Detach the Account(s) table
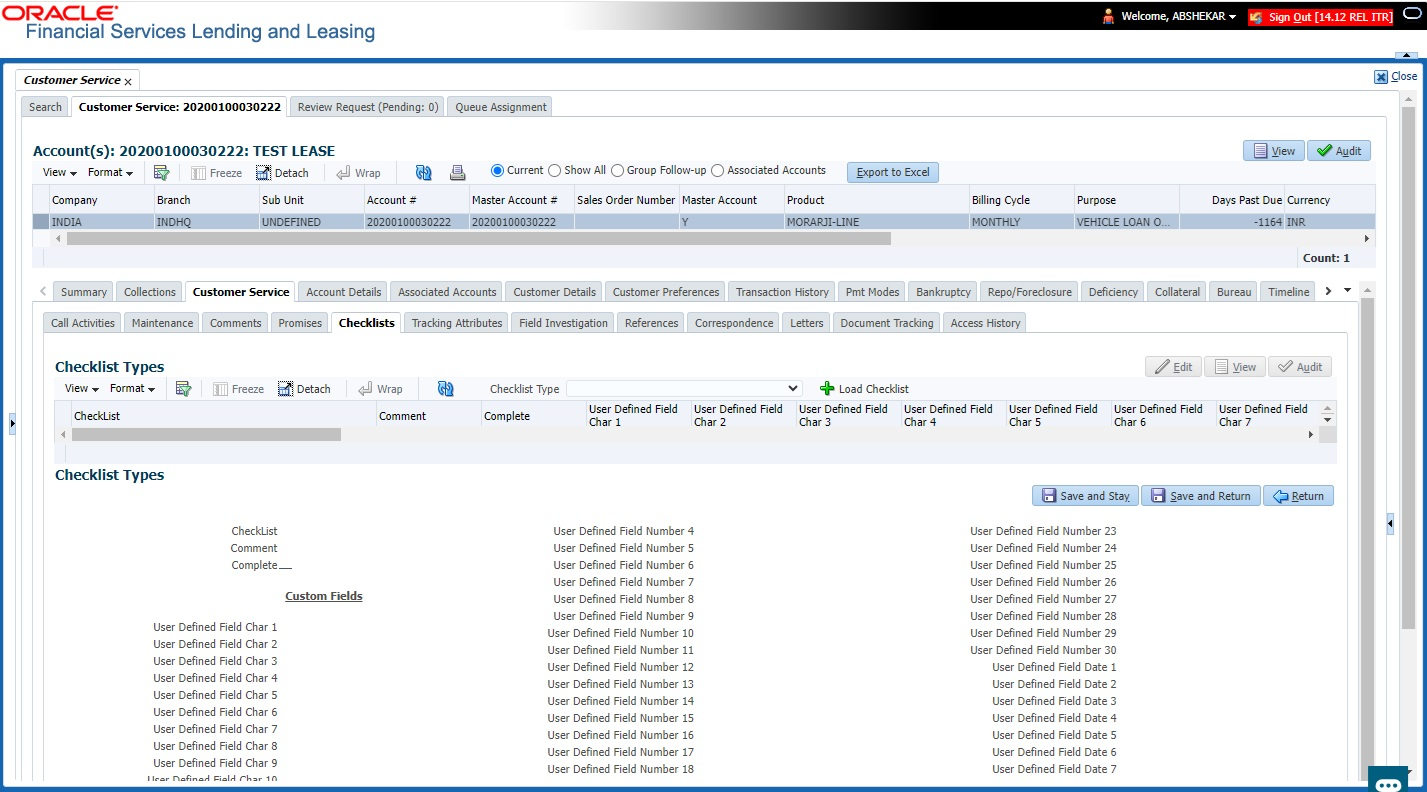Viewport: 1427px width, 792px height. [282, 173]
